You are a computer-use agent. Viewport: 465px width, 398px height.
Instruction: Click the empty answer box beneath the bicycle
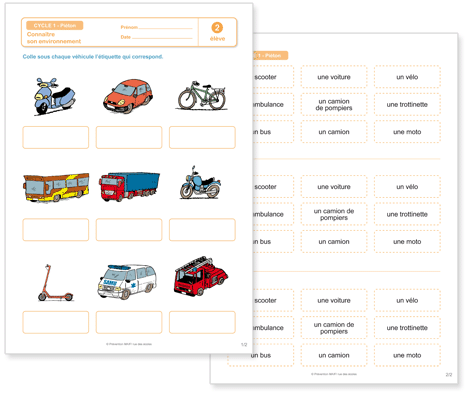pyautogui.click(x=202, y=137)
